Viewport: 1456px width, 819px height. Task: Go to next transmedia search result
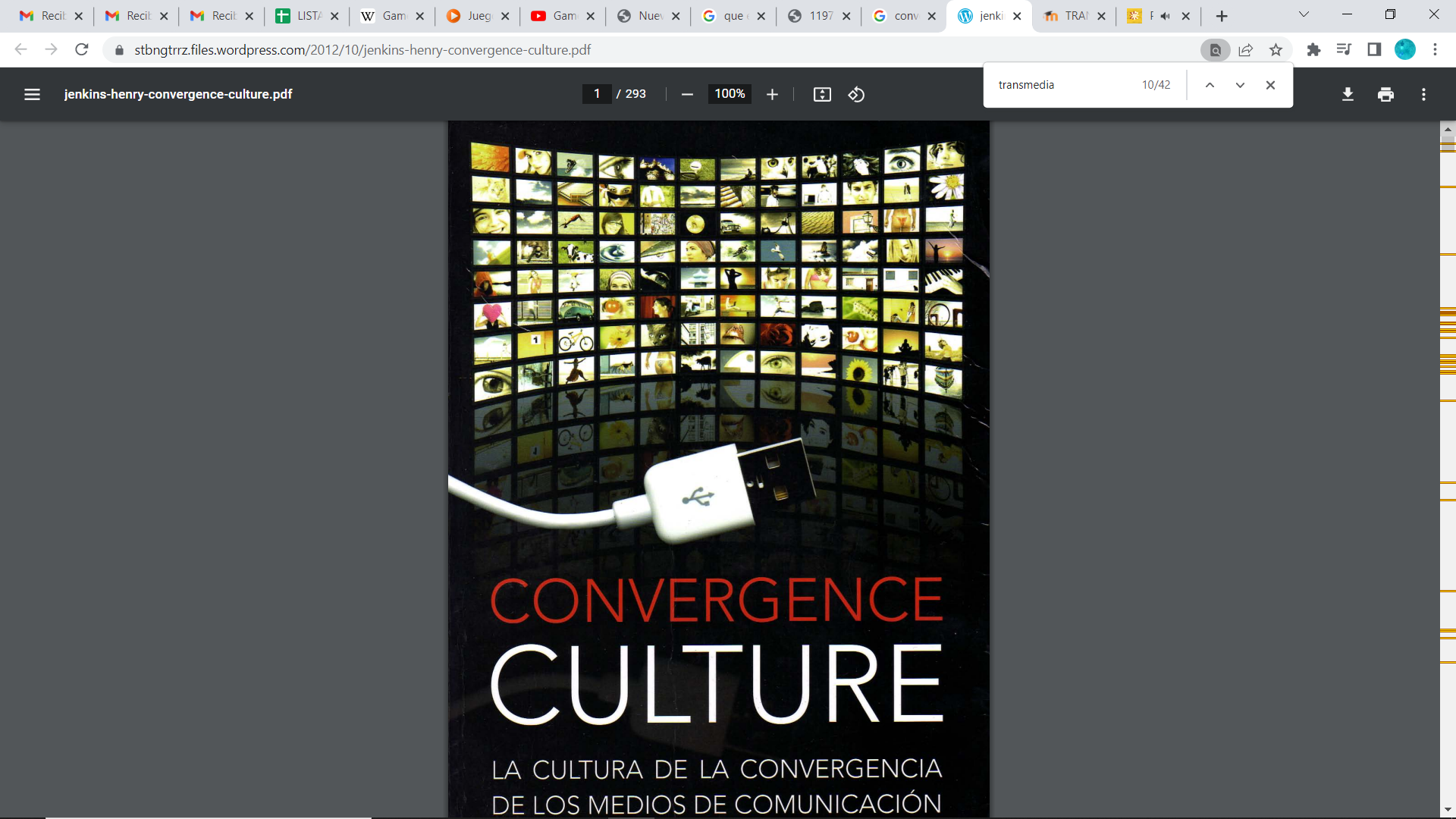1240,85
